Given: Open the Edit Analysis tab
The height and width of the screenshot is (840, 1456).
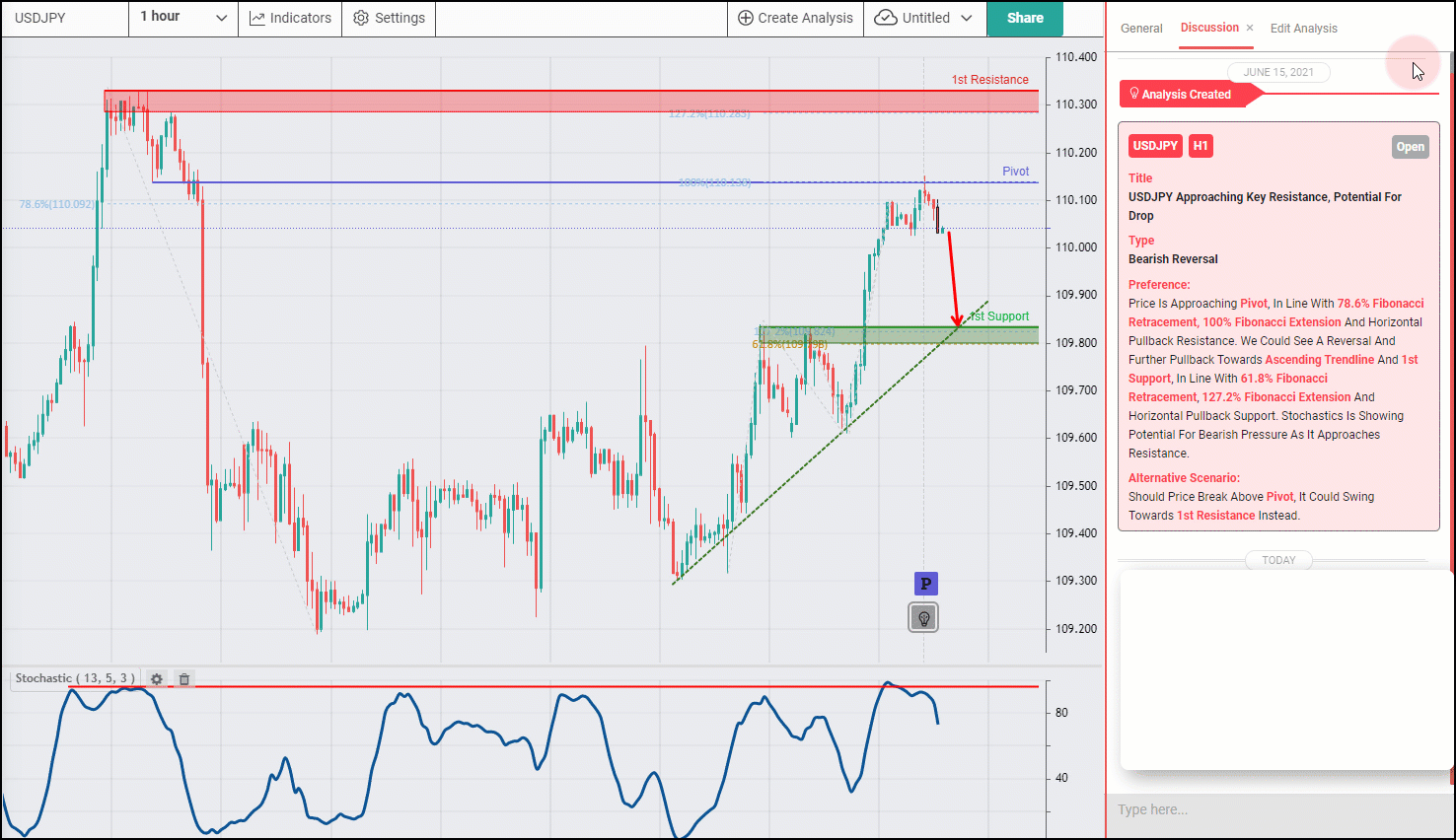Looking at the screenshot, I should coord(1304,29).
